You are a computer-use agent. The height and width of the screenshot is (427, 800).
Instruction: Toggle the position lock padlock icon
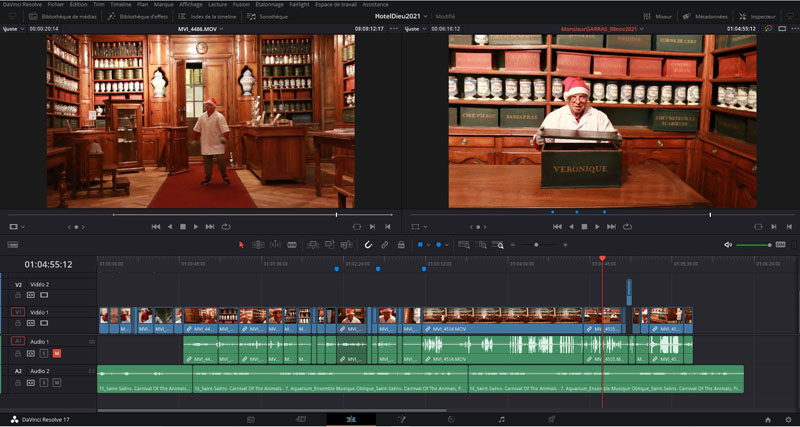[x=401, y=245]
